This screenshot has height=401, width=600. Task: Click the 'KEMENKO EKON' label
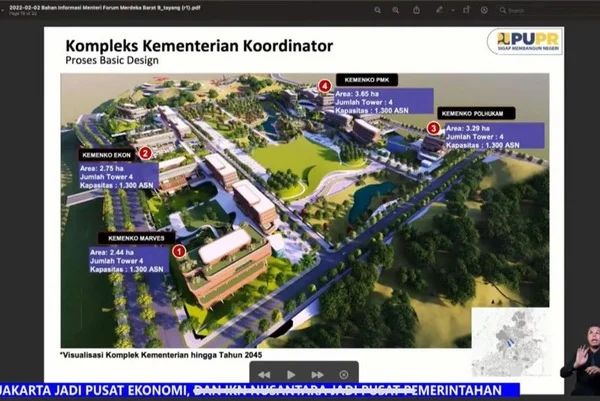(106, 155)
